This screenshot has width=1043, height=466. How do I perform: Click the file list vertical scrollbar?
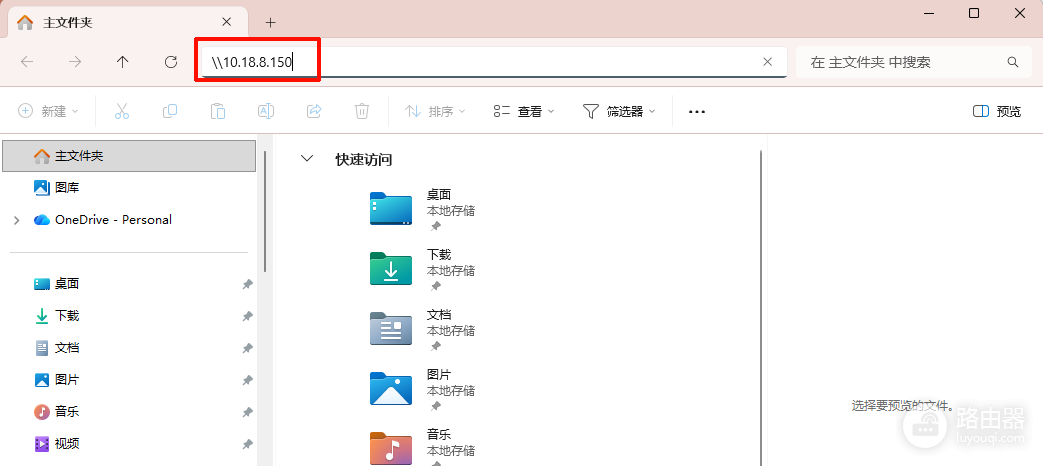pos(761,308)
